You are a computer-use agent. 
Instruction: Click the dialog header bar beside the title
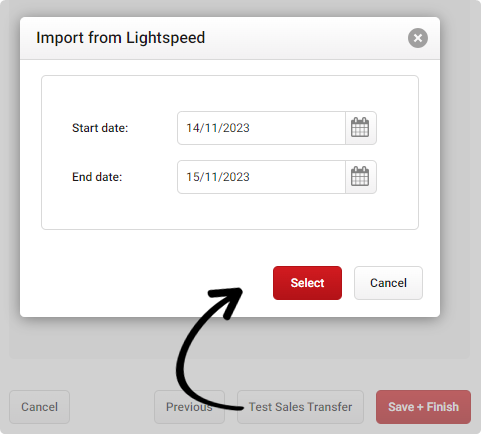pyautogui.click(x=300, y=38)
